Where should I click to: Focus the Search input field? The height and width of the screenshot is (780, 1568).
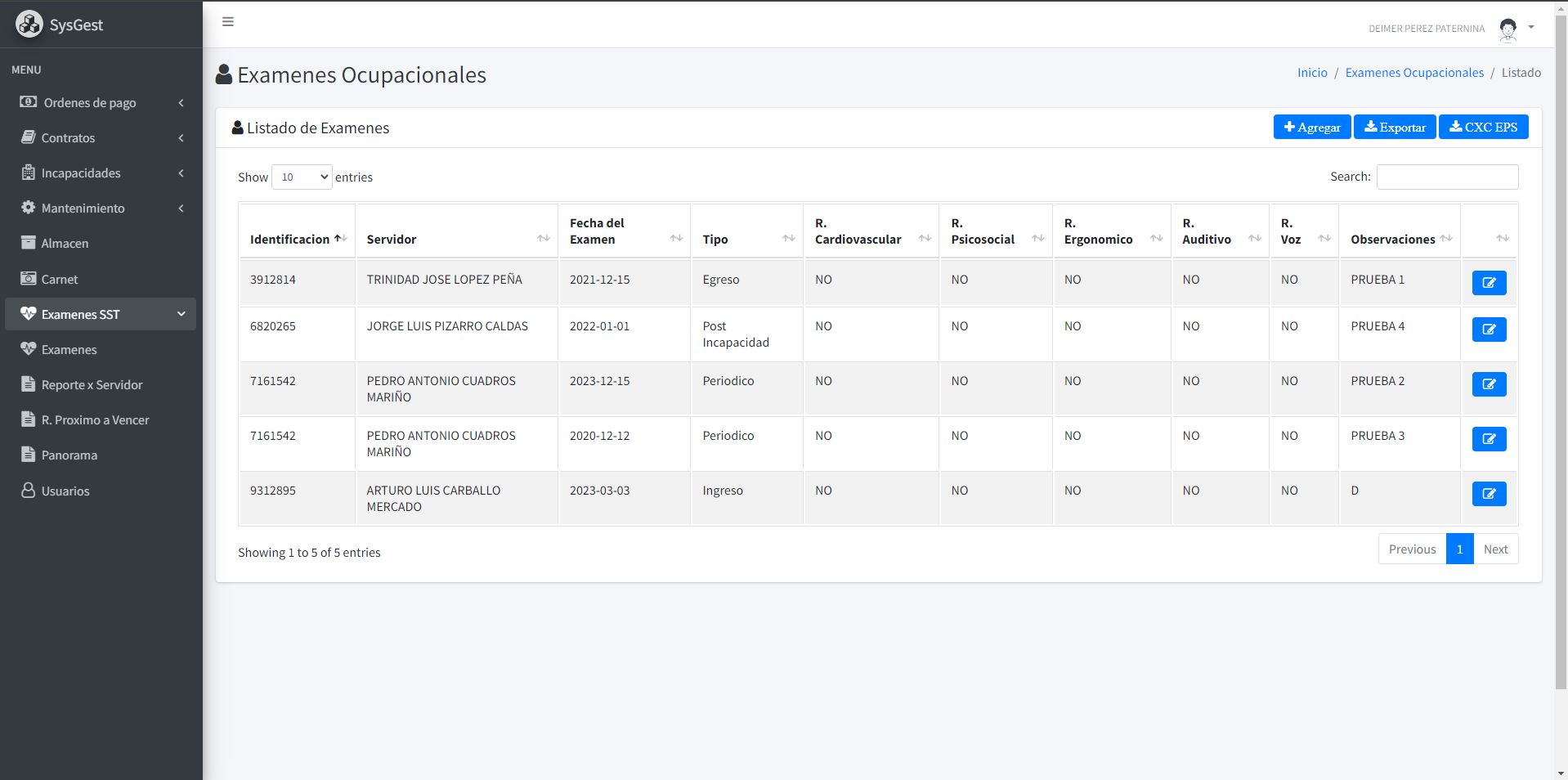tap(1446, 177)
